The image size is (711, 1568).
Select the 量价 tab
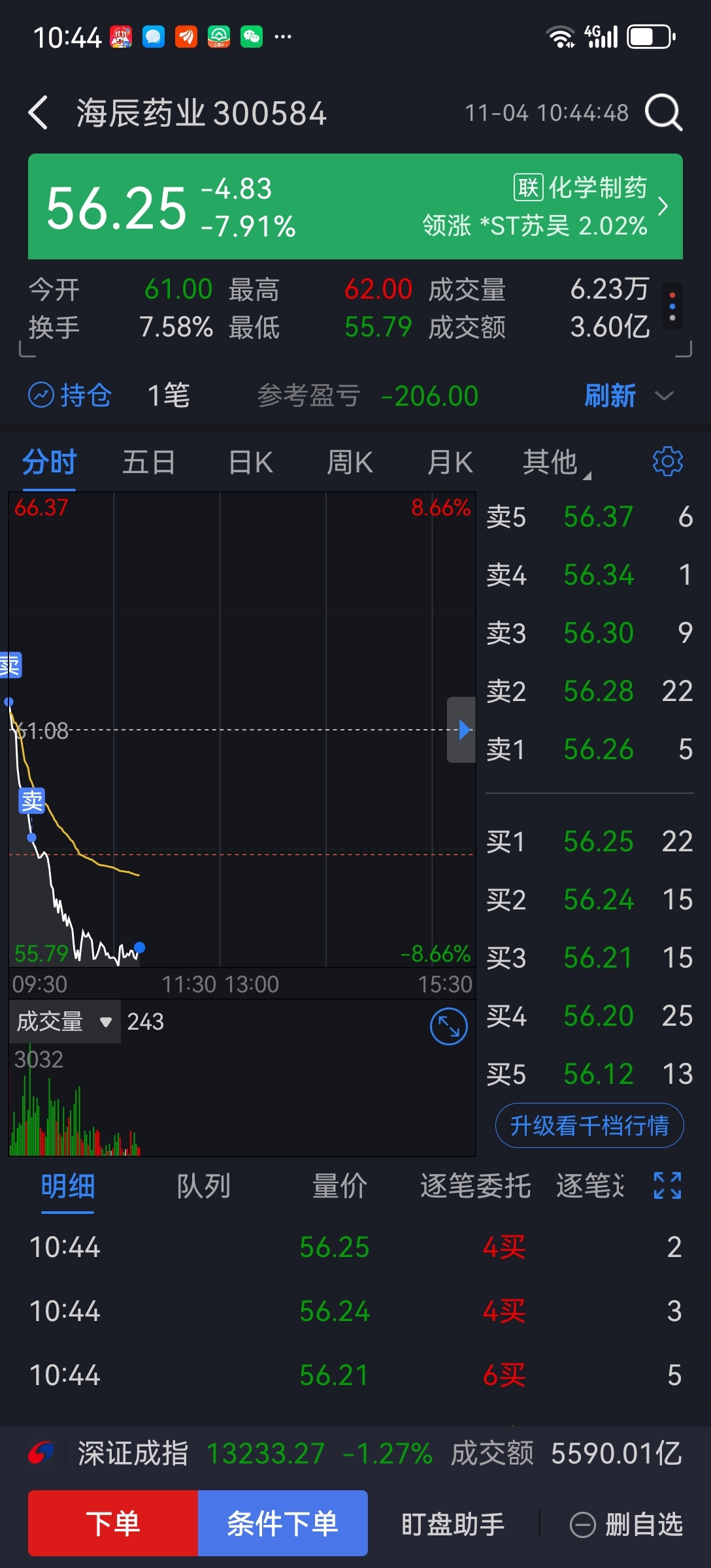coord(340,1186)
